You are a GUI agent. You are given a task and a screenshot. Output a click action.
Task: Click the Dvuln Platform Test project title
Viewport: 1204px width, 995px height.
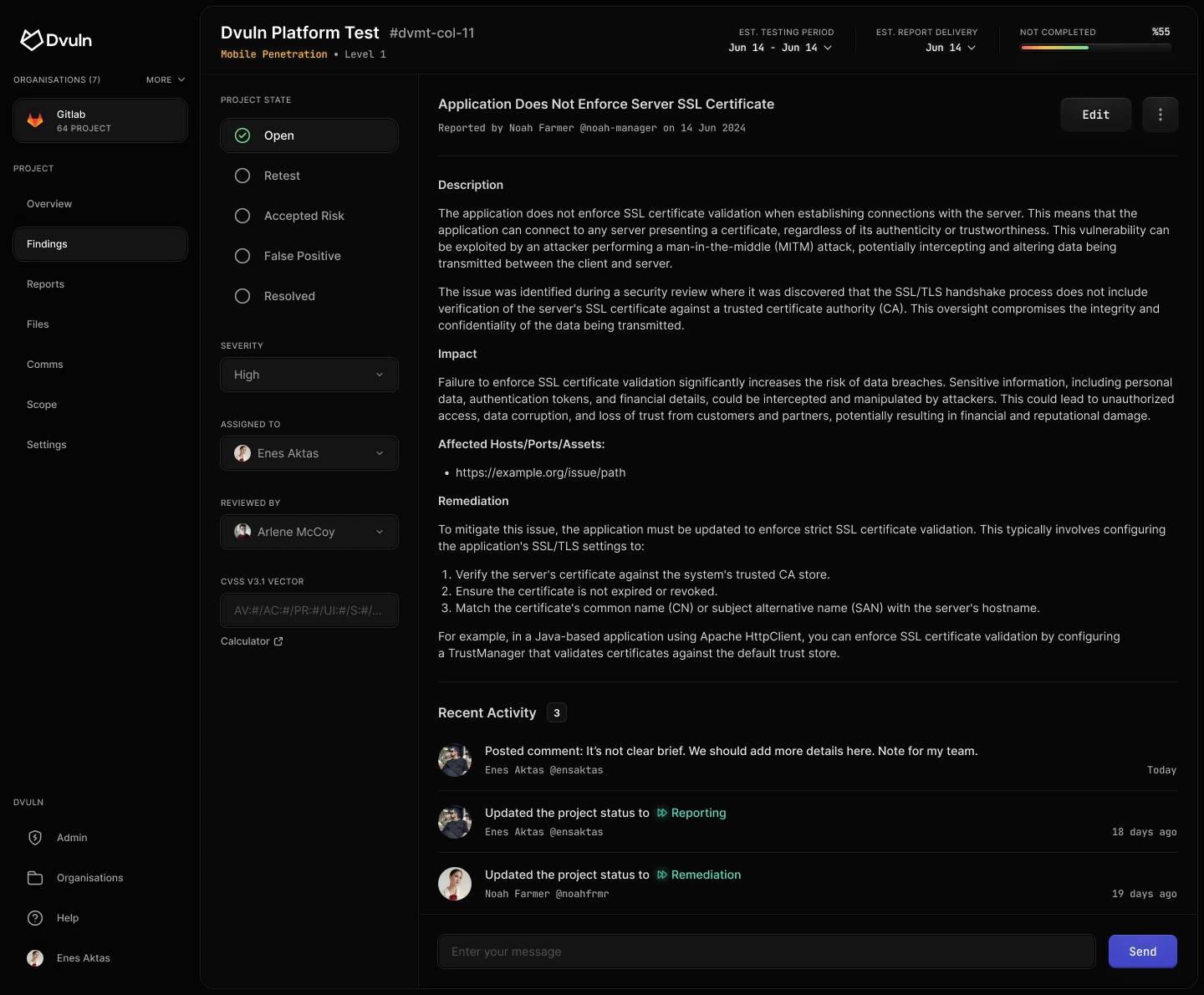(300, 33)
